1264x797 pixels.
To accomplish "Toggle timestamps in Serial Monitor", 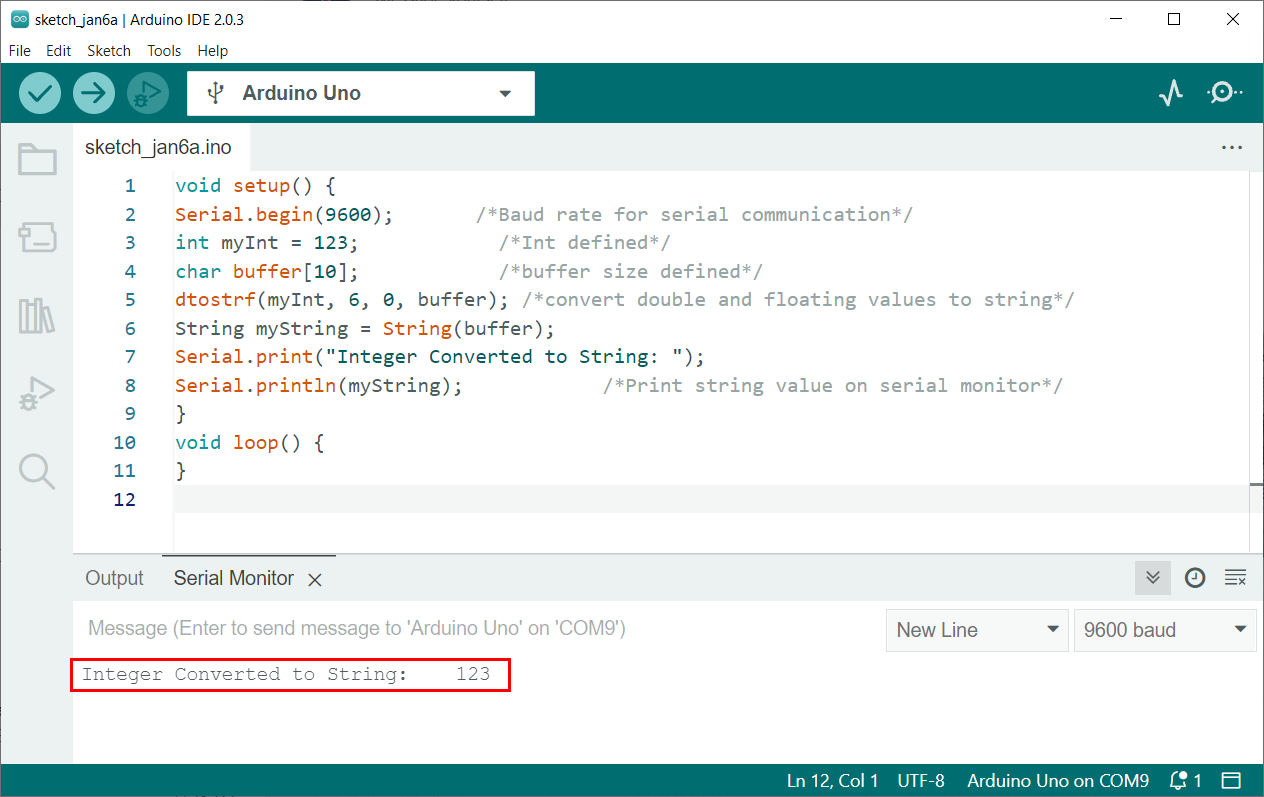I will pyautogui.click(x=1195, y=578).
